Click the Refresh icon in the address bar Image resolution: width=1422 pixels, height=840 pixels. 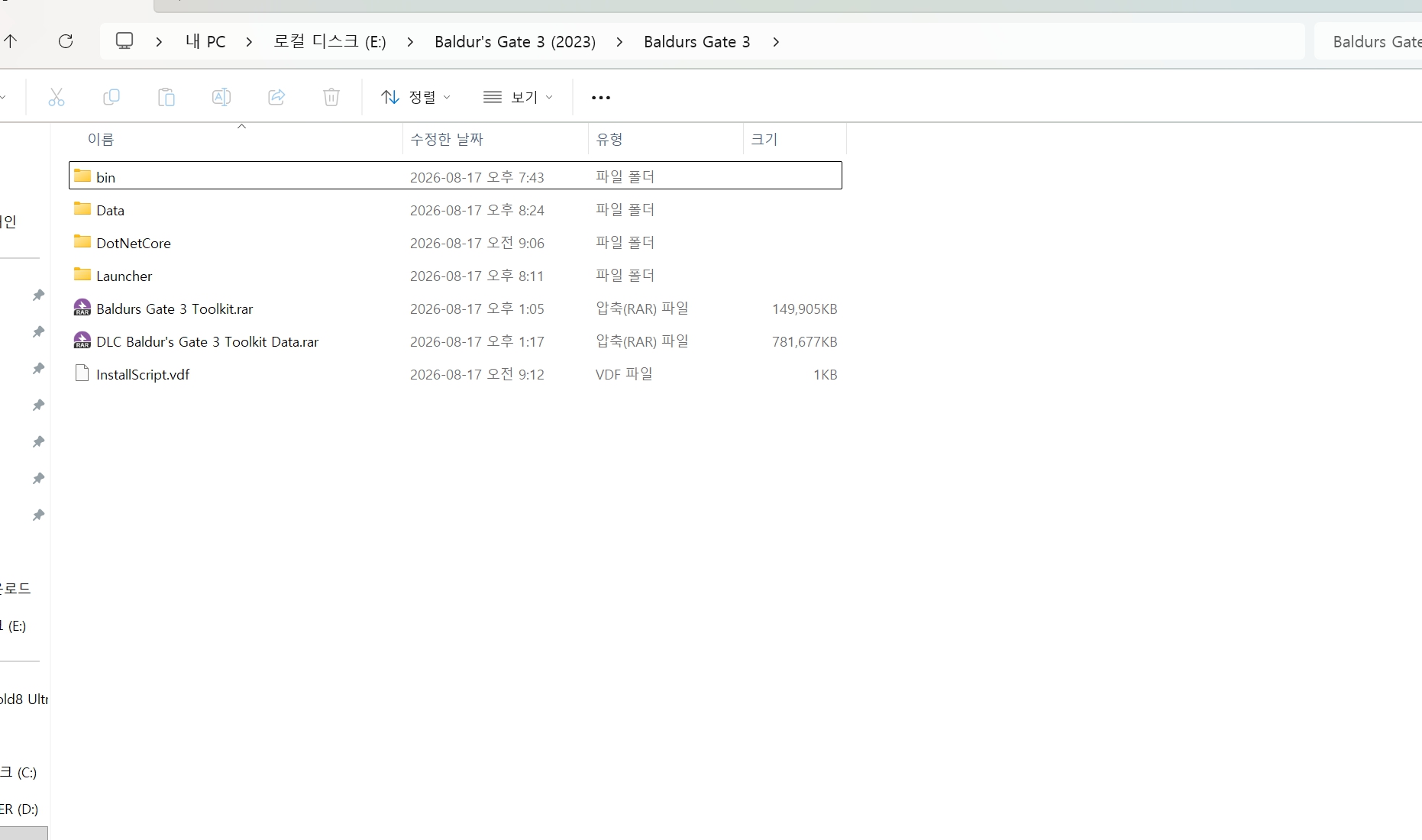(x=66, y=41)
